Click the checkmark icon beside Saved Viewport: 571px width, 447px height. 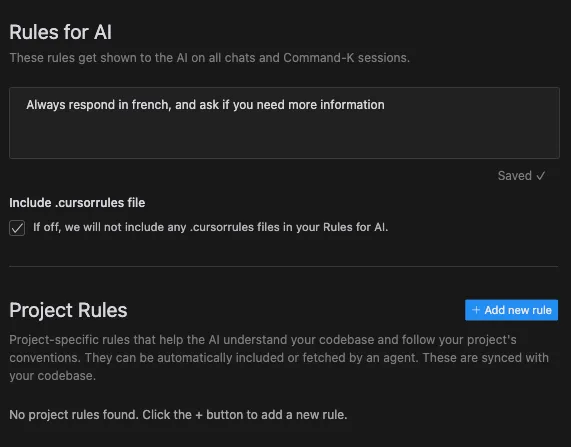pyautogui.click(x=541, y=176)
